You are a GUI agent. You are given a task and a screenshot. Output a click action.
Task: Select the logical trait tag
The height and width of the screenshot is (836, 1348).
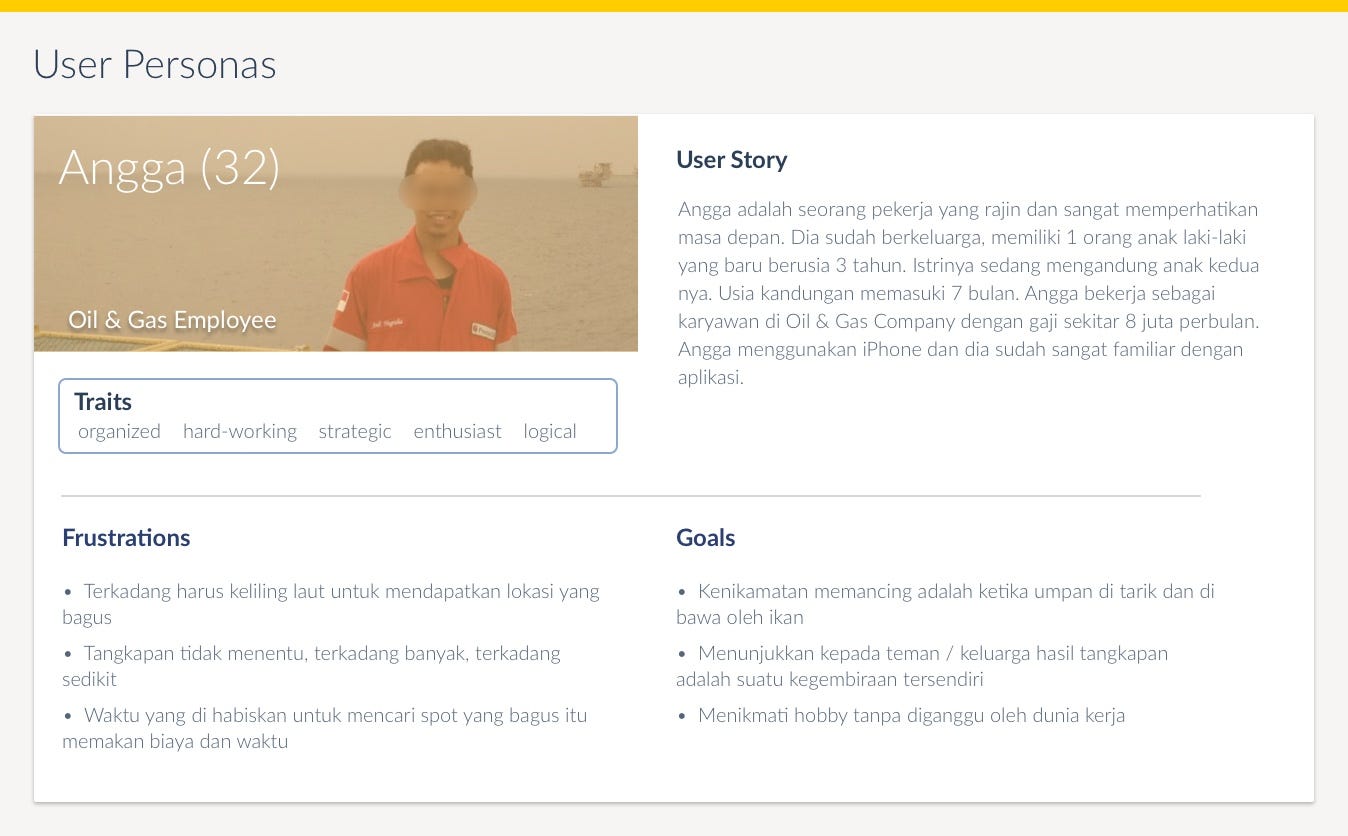point(550,431)
